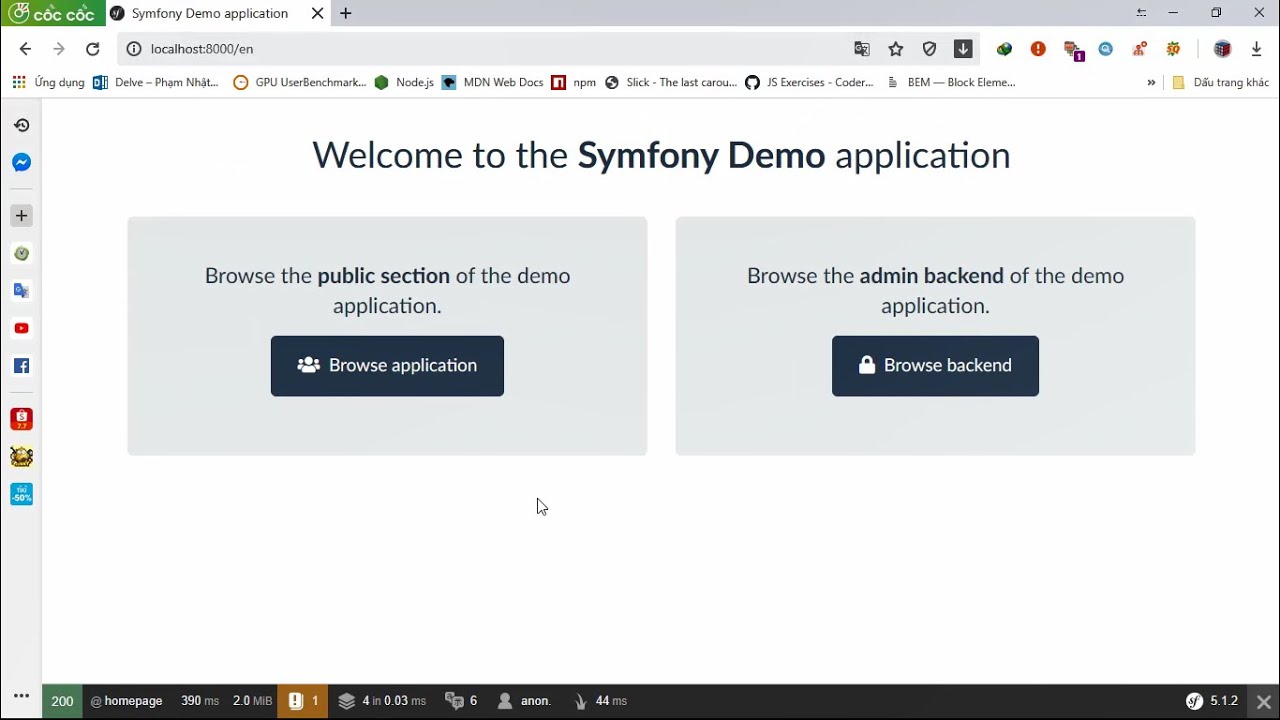Open the Tiki -50% sidebar icon

coord(21,494)
